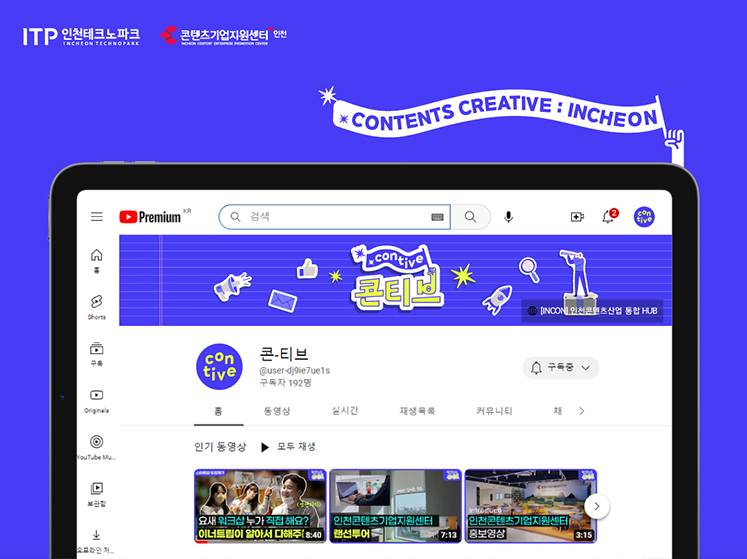Click the ITP 인천테크노파크 logo
This screenshot has width=747, height=559.
[x=81, y=36]
